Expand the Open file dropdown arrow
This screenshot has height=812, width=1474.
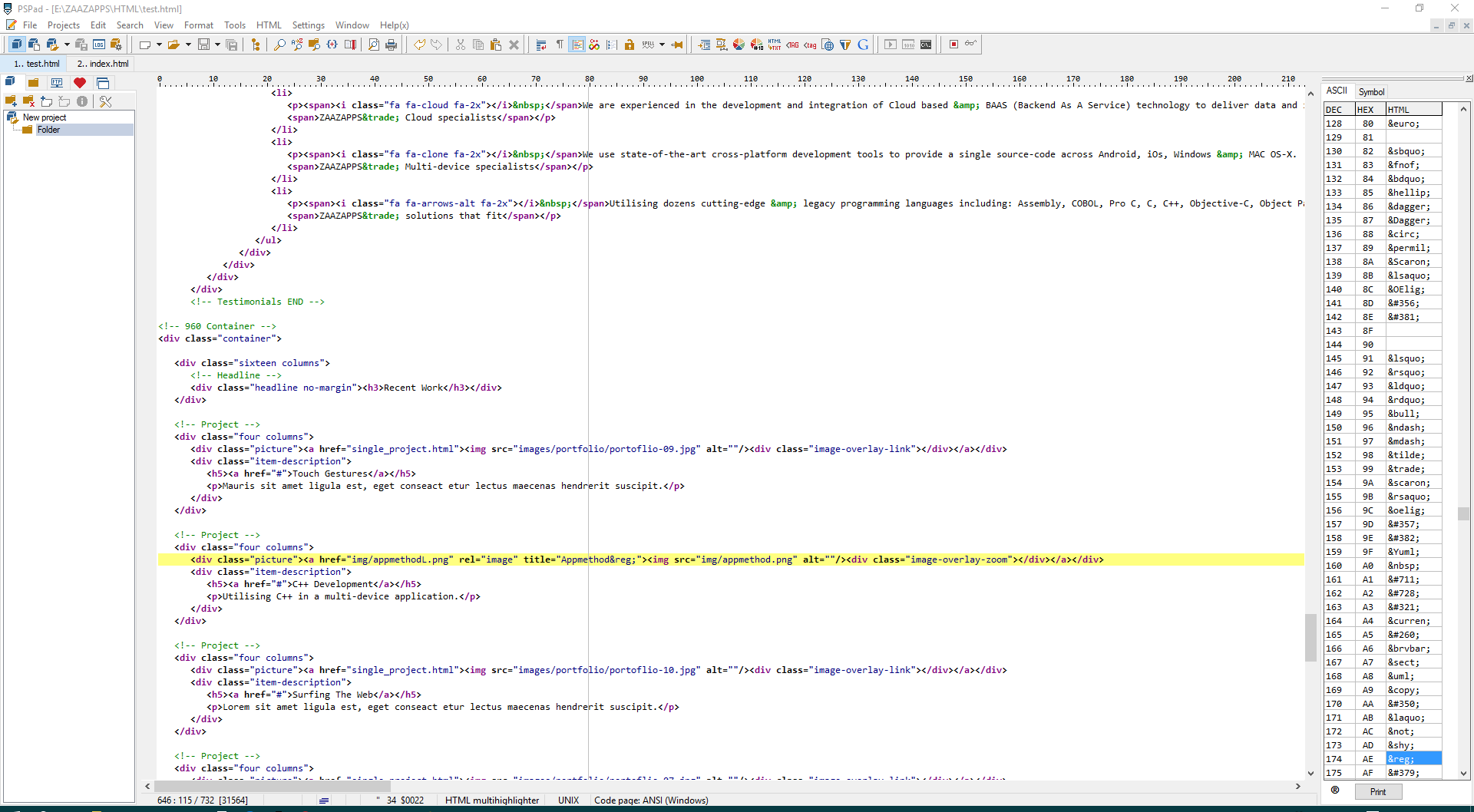tap(188, 45)
